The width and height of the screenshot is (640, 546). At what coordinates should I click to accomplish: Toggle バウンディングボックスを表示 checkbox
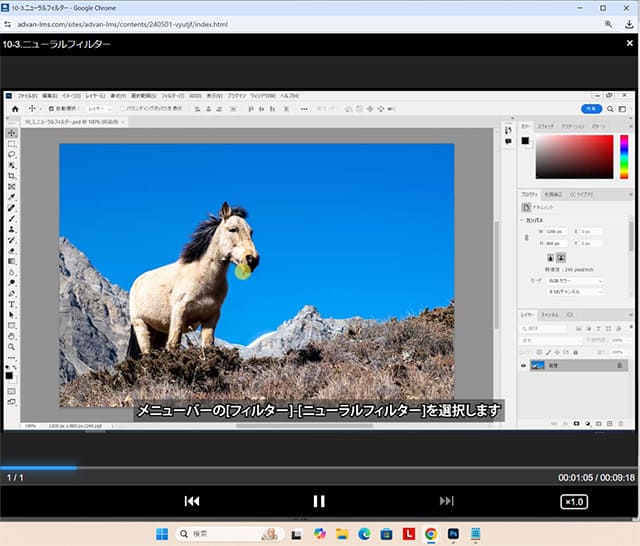click(122, 108)
